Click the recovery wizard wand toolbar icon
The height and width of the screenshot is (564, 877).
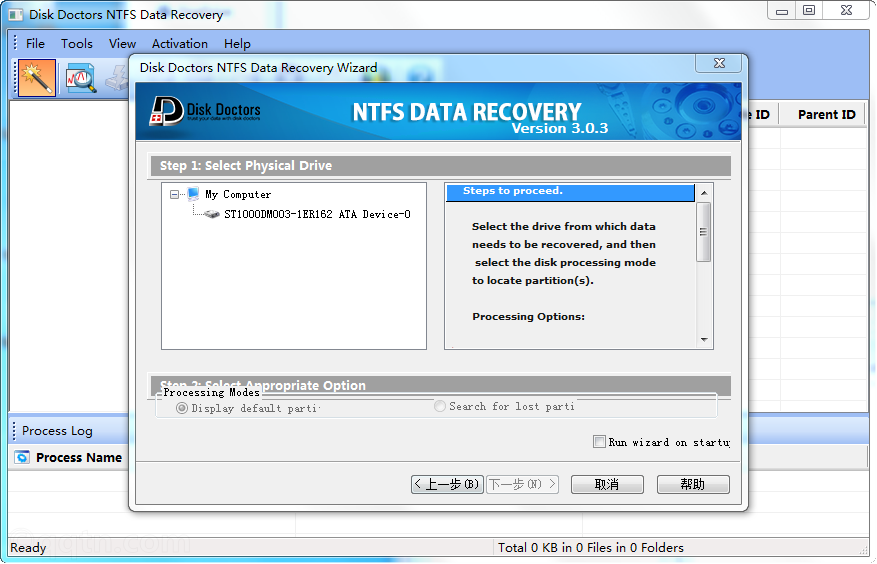point(37,77)
